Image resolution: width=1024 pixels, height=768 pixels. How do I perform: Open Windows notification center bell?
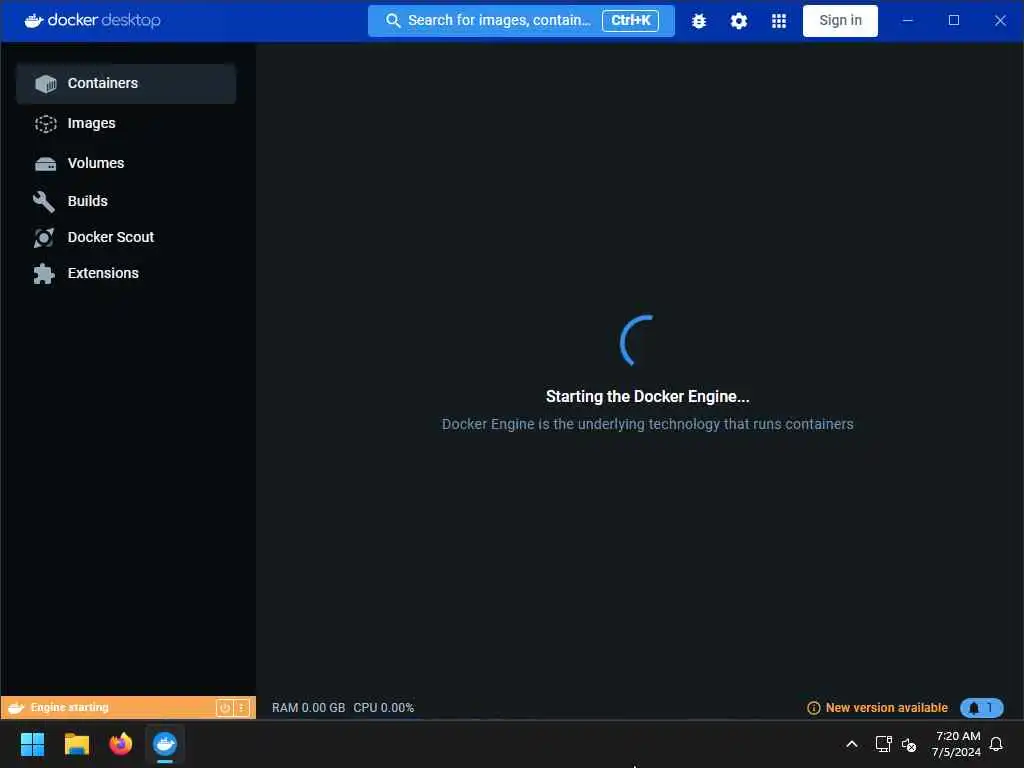point(996,744)
